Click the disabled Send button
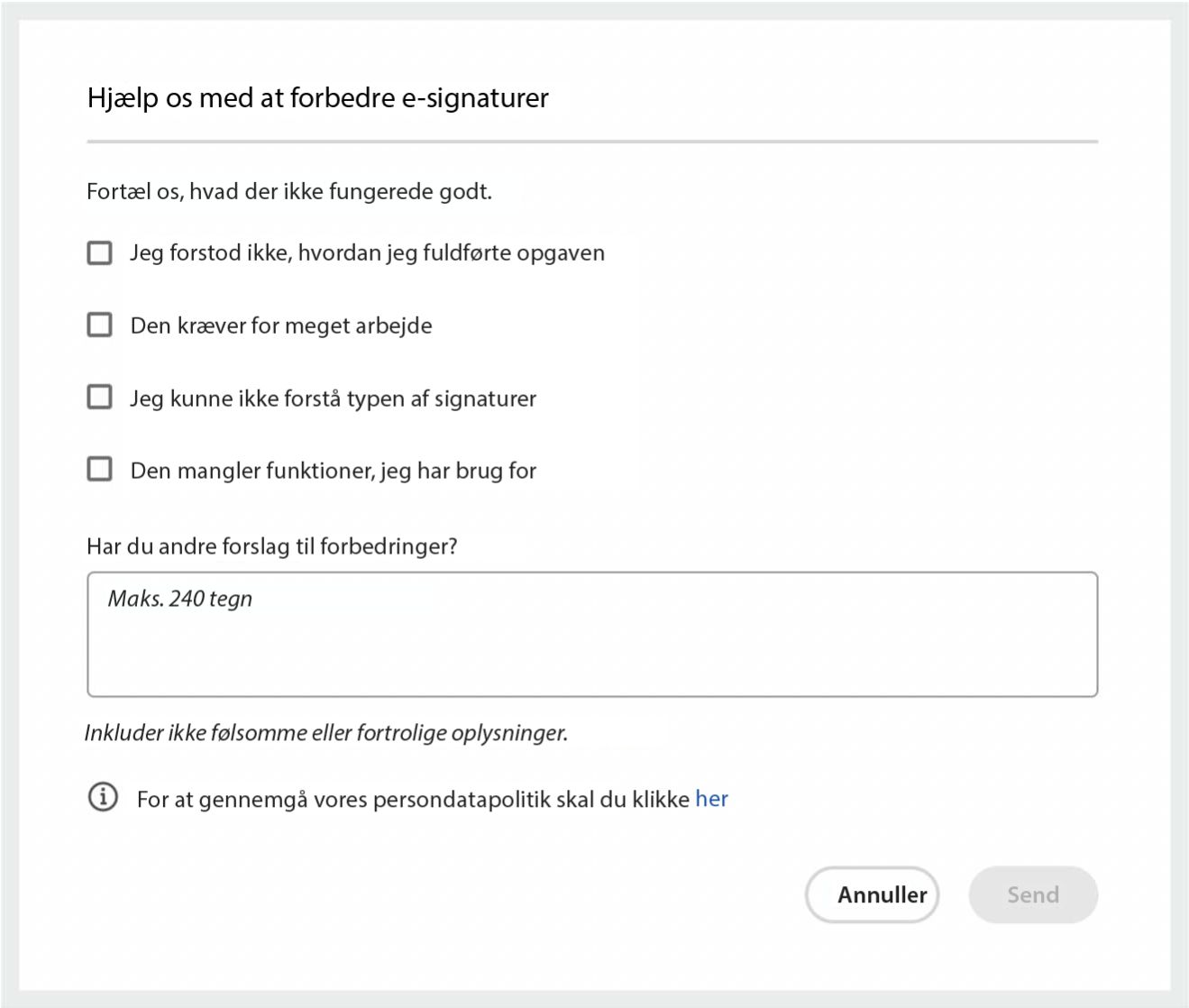This screenshot has width=1189, height=1008. tap(1033, 894)
